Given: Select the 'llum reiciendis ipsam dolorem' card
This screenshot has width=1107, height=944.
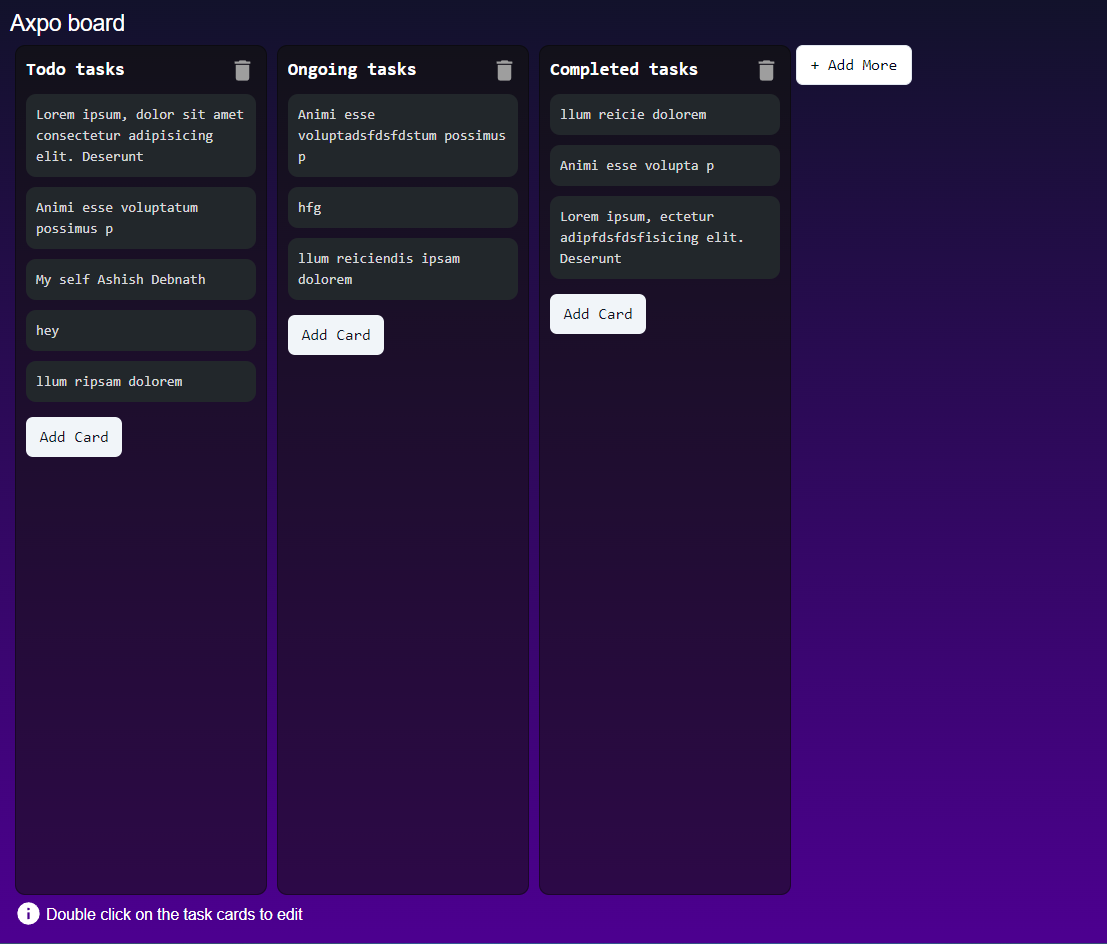Looking at the screenshot, I should coord(403,269).
